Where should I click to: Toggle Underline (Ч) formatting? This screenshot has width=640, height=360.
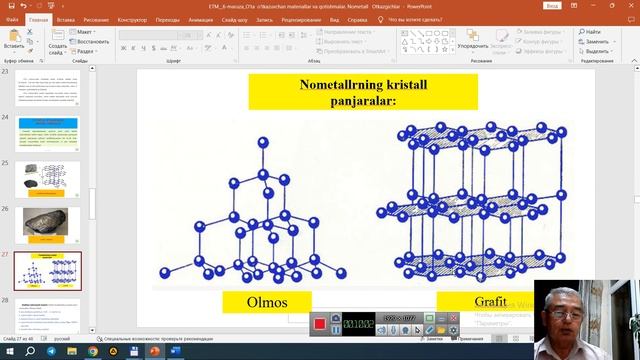[x=143, y=48]
